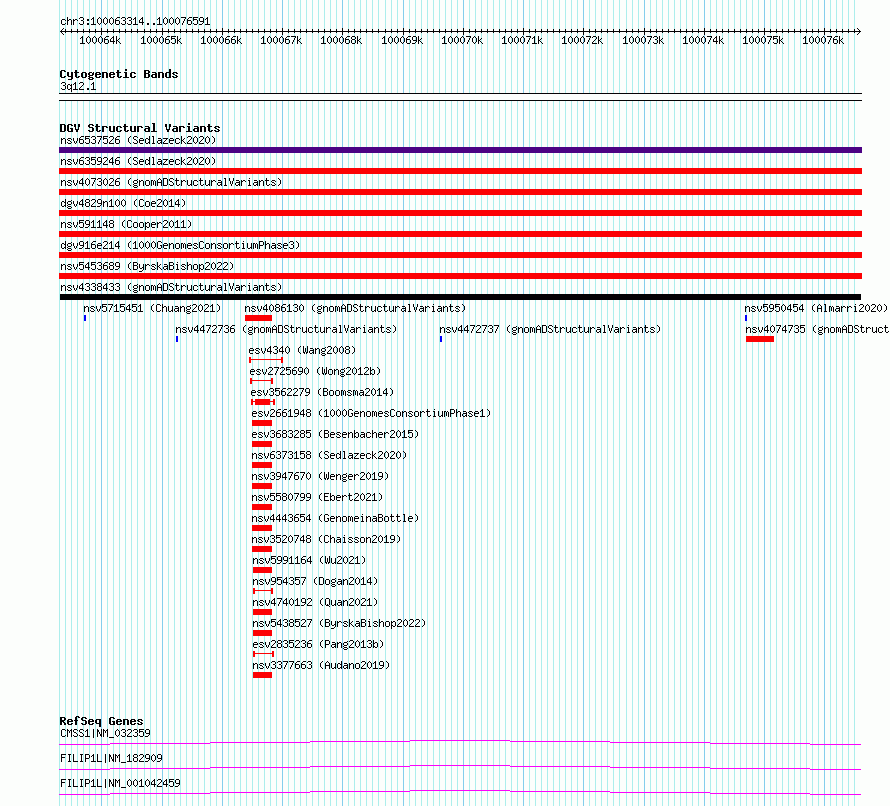This screenshot has height=806, width=890.
Task: Open esv3683285 (Besenbacher2015) variant
Action: click(335, 434)
